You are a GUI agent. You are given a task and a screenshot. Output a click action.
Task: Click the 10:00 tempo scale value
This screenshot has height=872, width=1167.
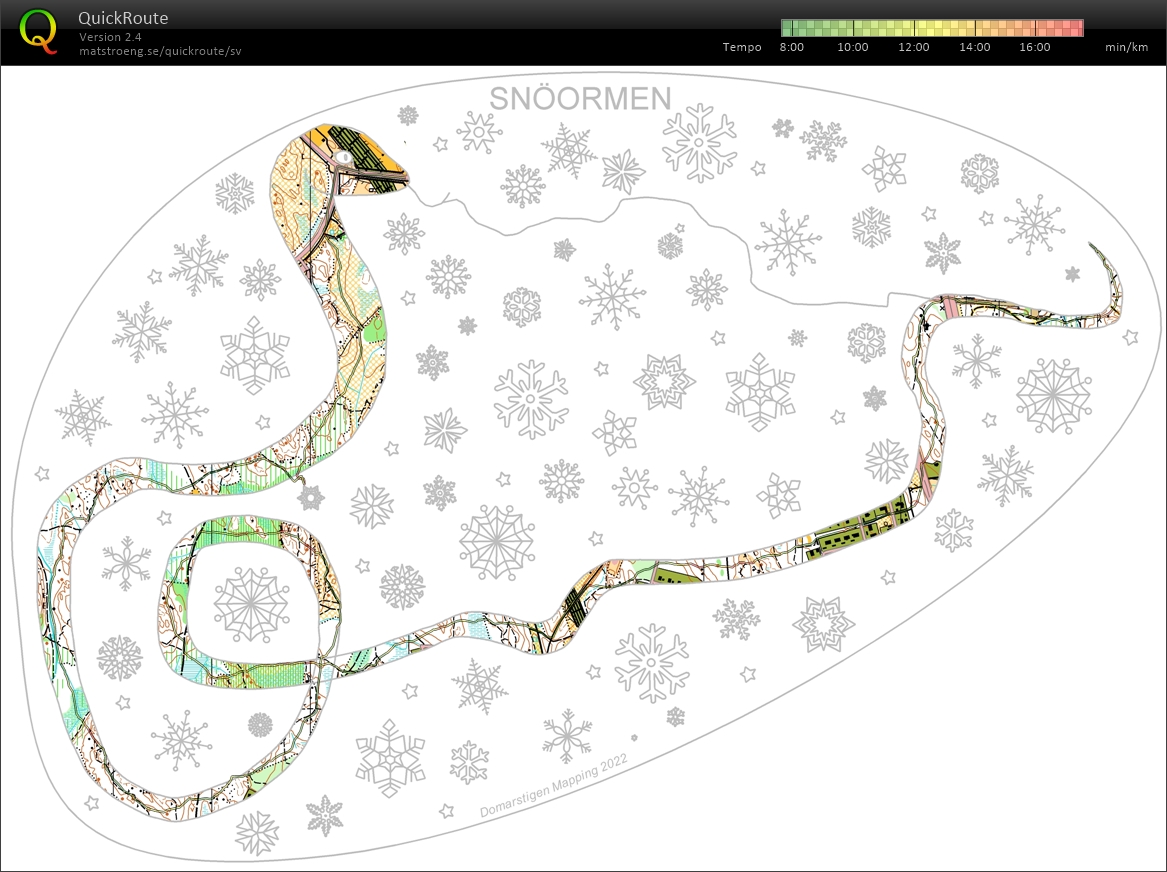point(853,47)
